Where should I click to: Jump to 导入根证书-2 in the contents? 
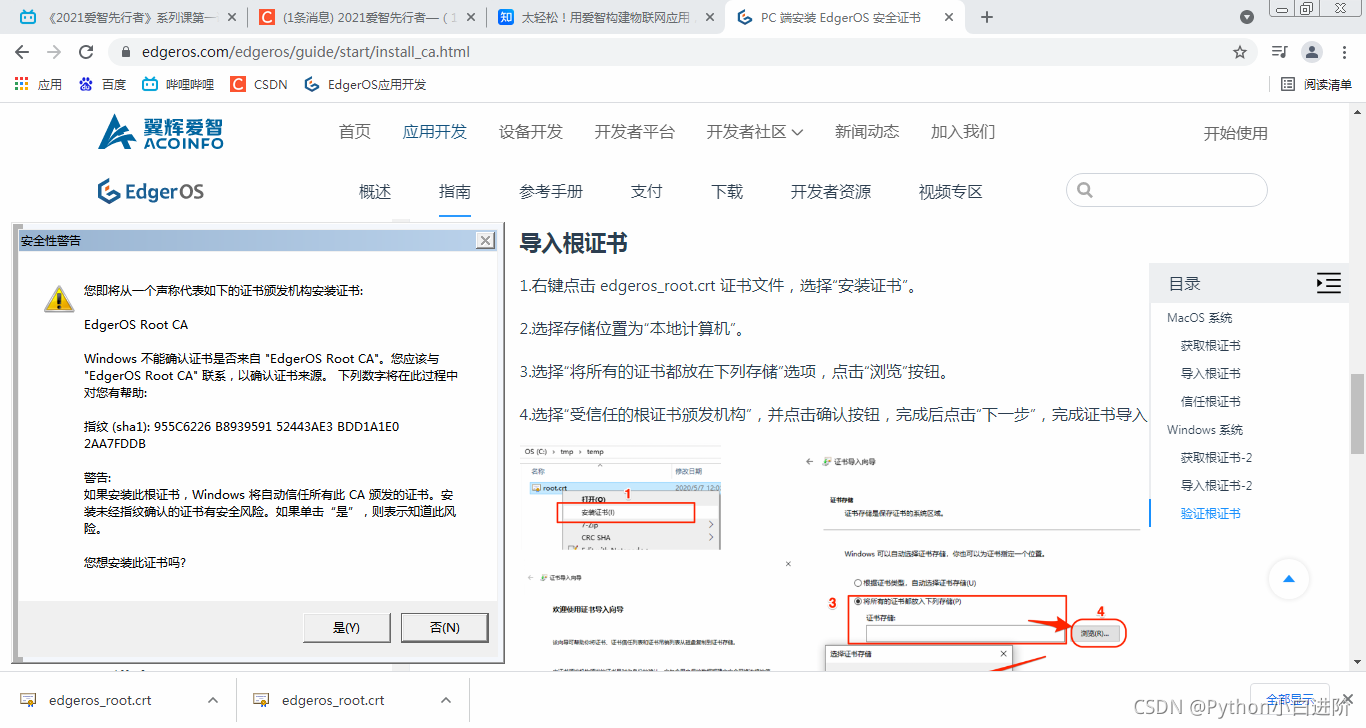[x=1216, y=486]
